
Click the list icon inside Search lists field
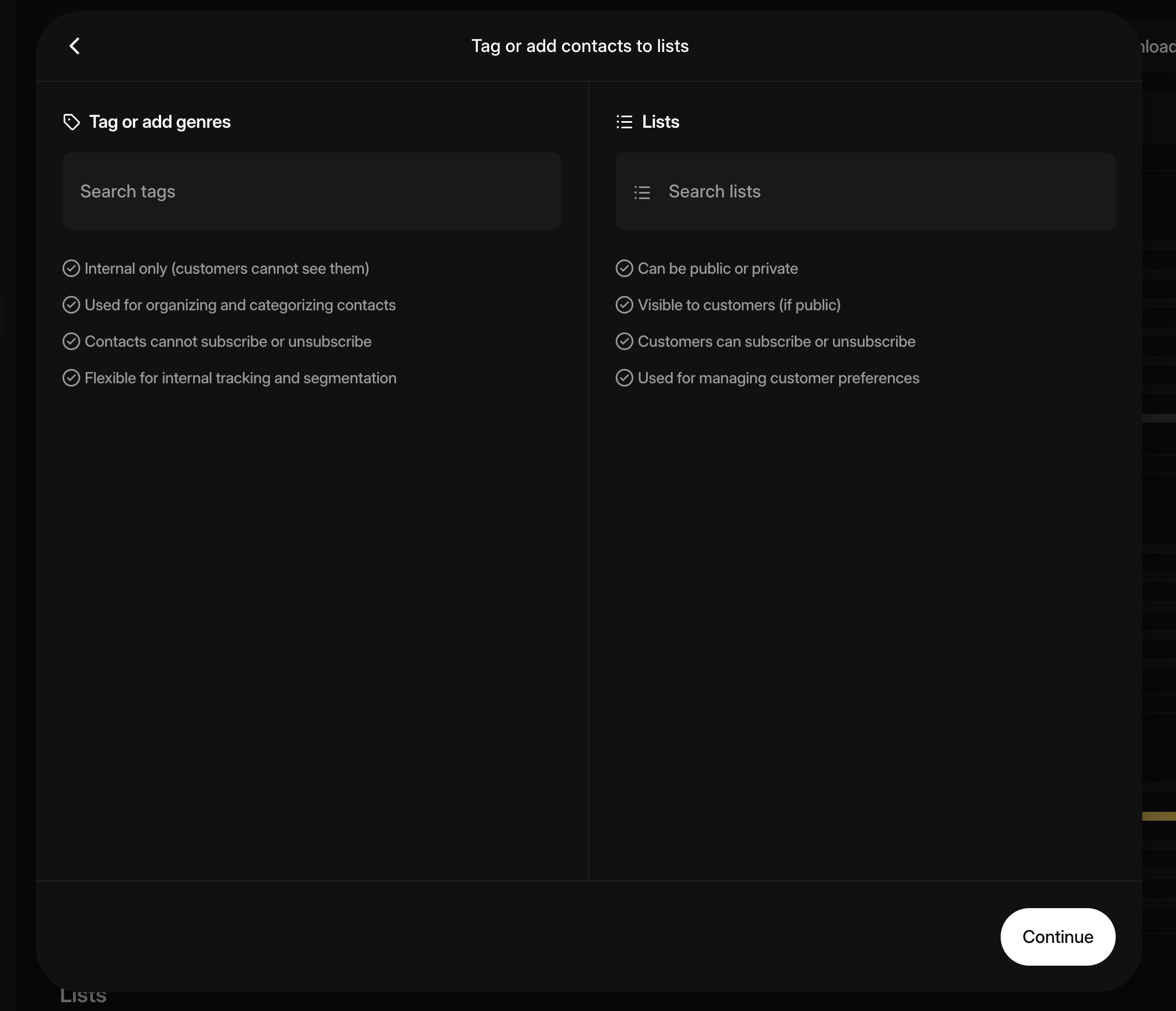(642, 192)
